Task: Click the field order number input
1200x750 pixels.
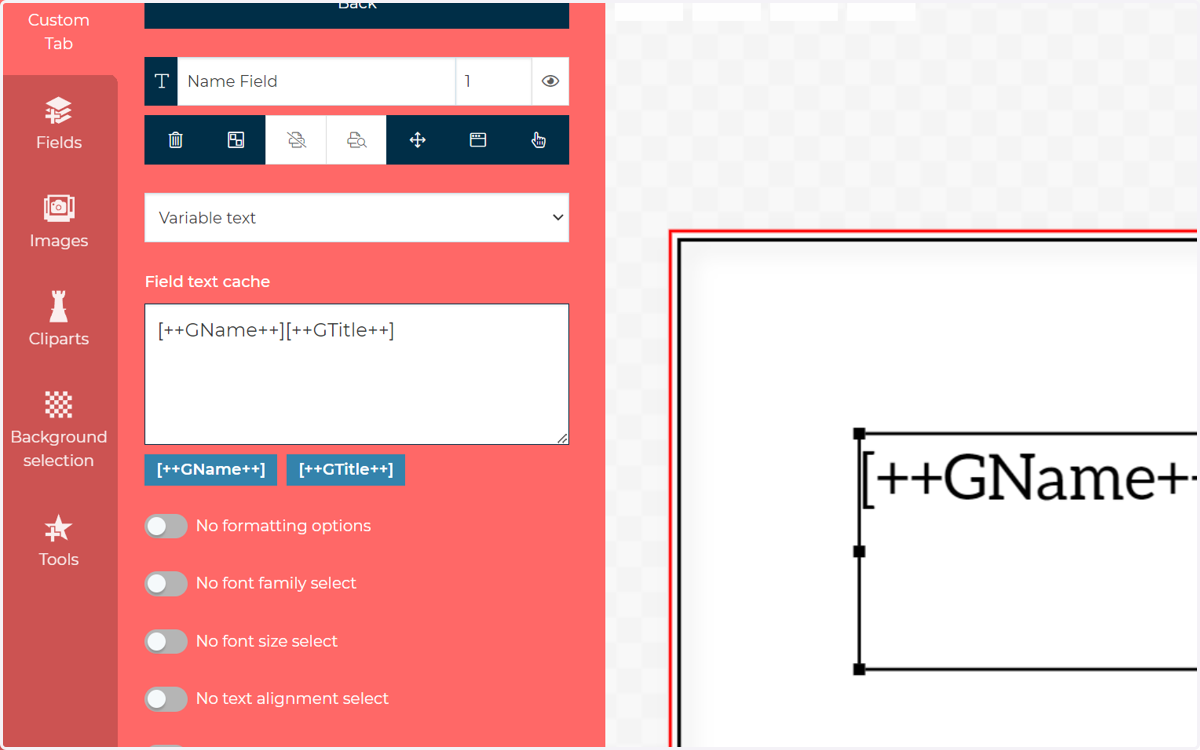Action: pyautogui.click(x=493, y=81)
